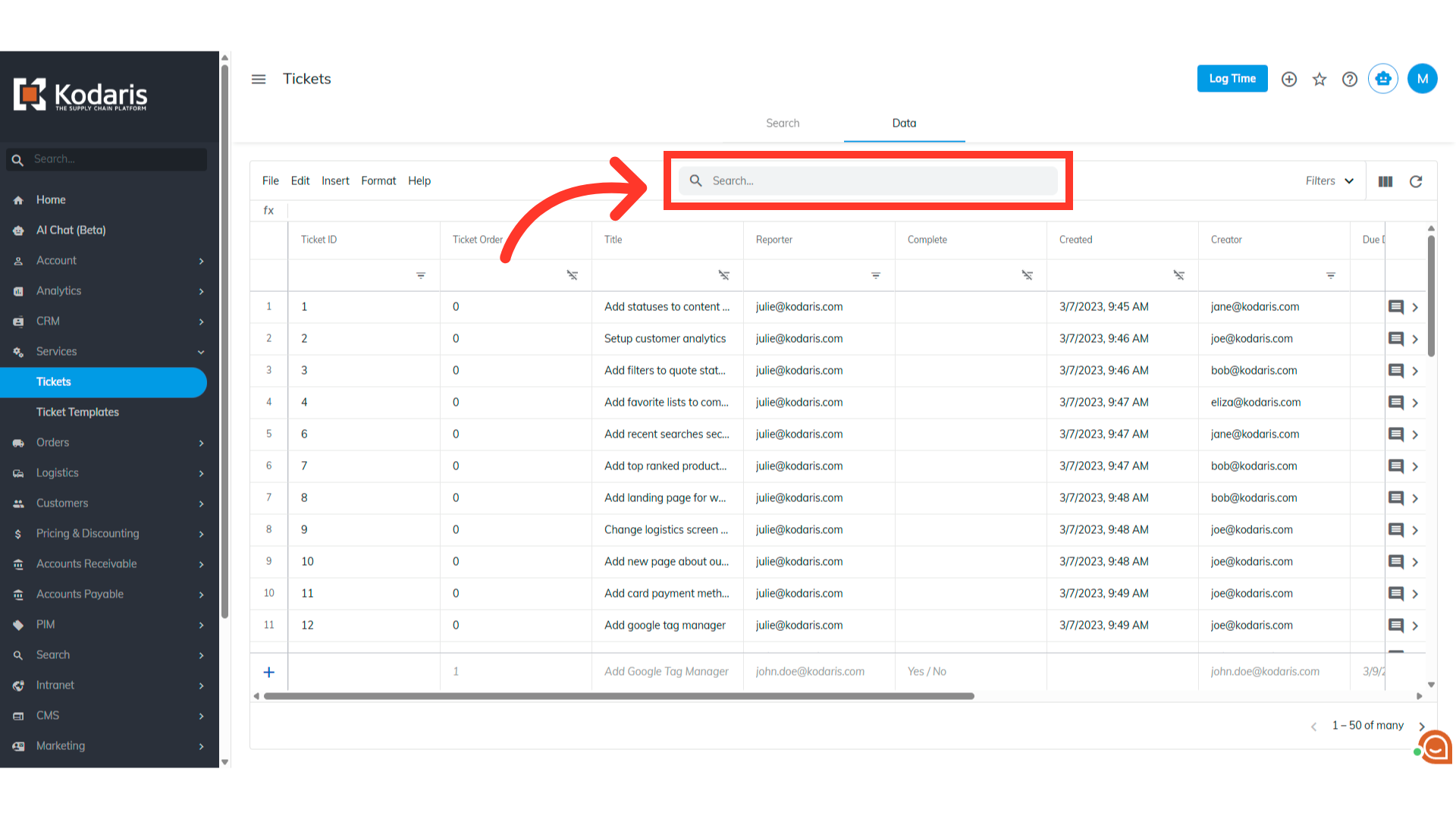The width and height of the screenshot is (1456, 819).
Task: Click the plus circle add icon
Action: coord(1289,79)
